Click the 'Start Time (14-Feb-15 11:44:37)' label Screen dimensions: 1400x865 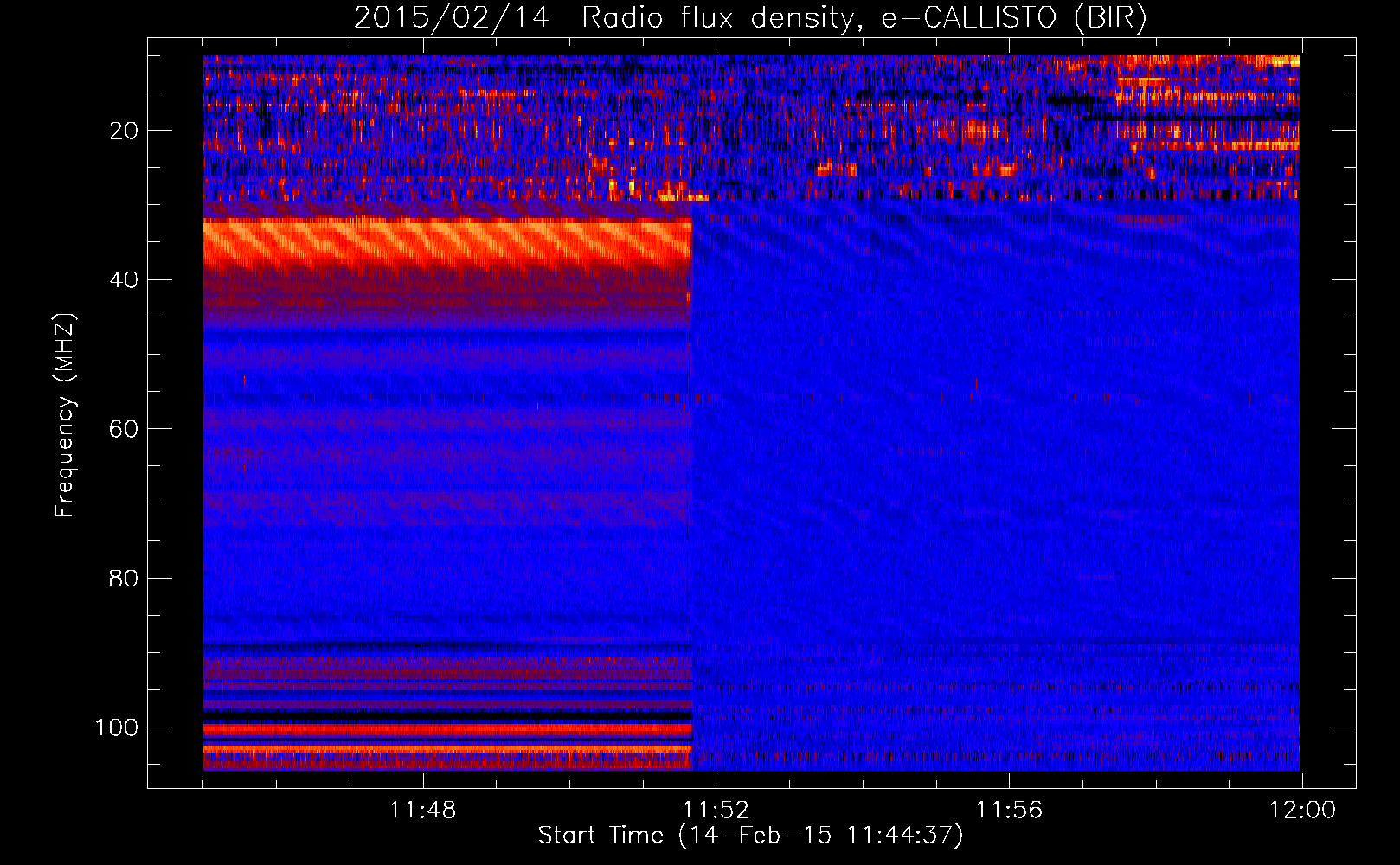coord(750,836)
